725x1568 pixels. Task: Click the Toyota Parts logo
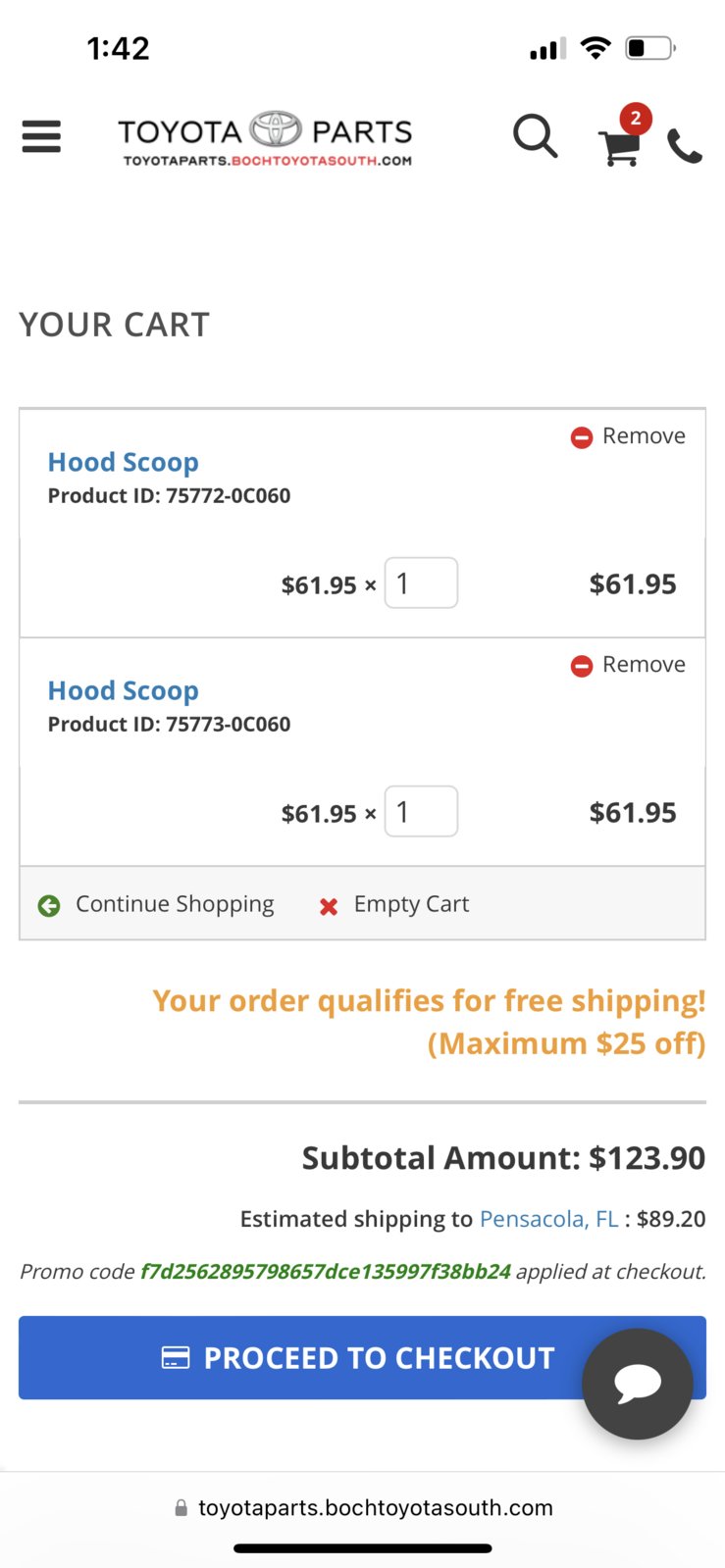(x=265, y=139)
